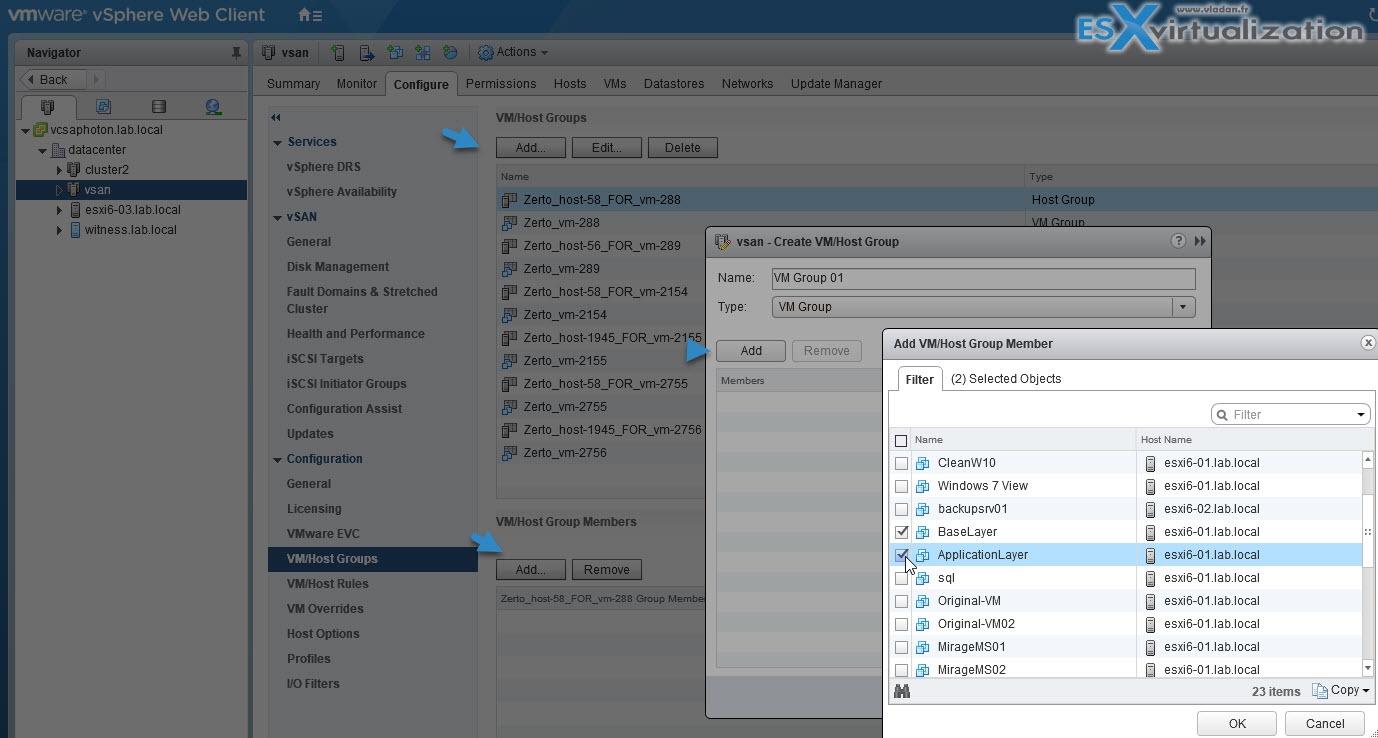Open the Networks tab

pos(747,84)
